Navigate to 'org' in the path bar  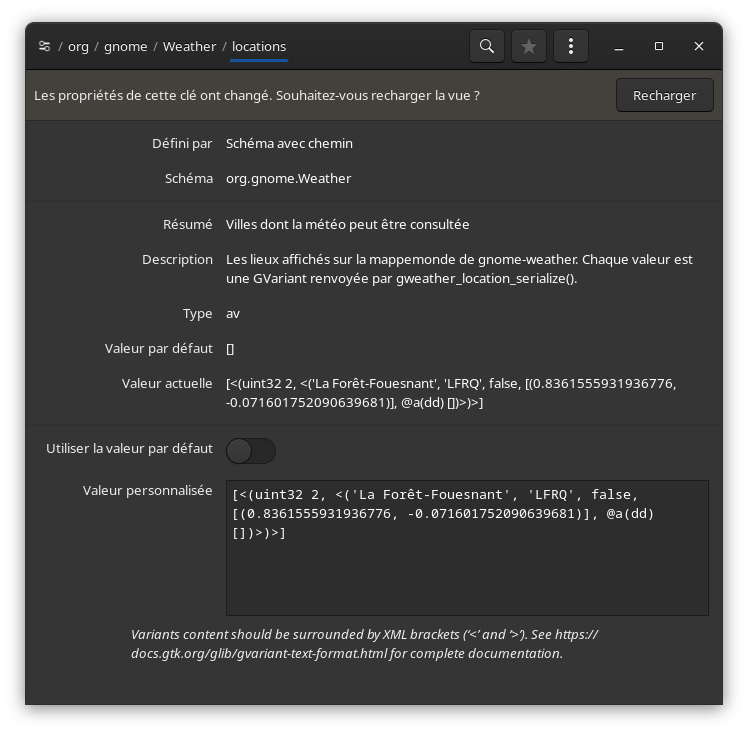[78, 46]
